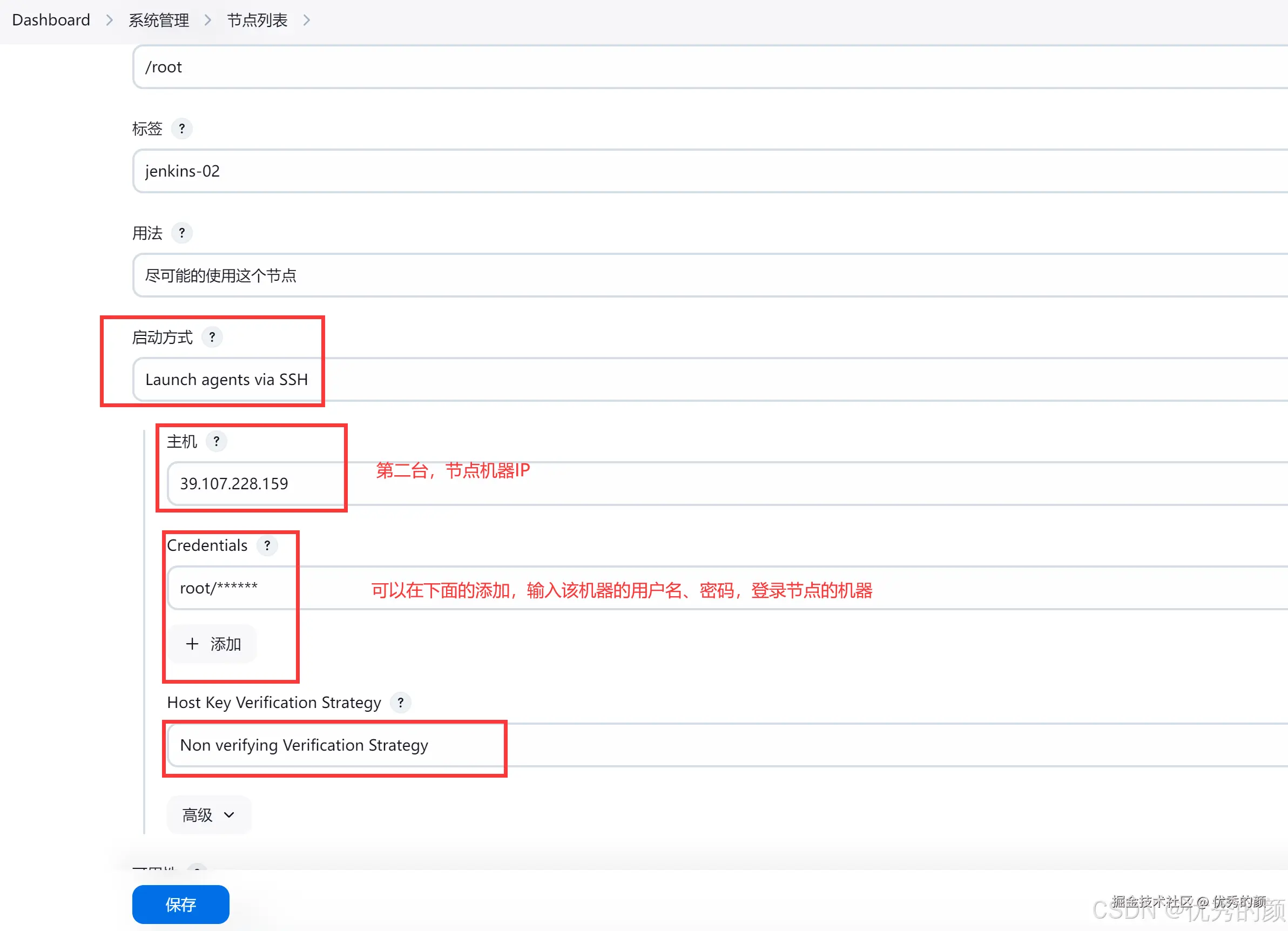Open help for the 主机 field

[217, 441]
